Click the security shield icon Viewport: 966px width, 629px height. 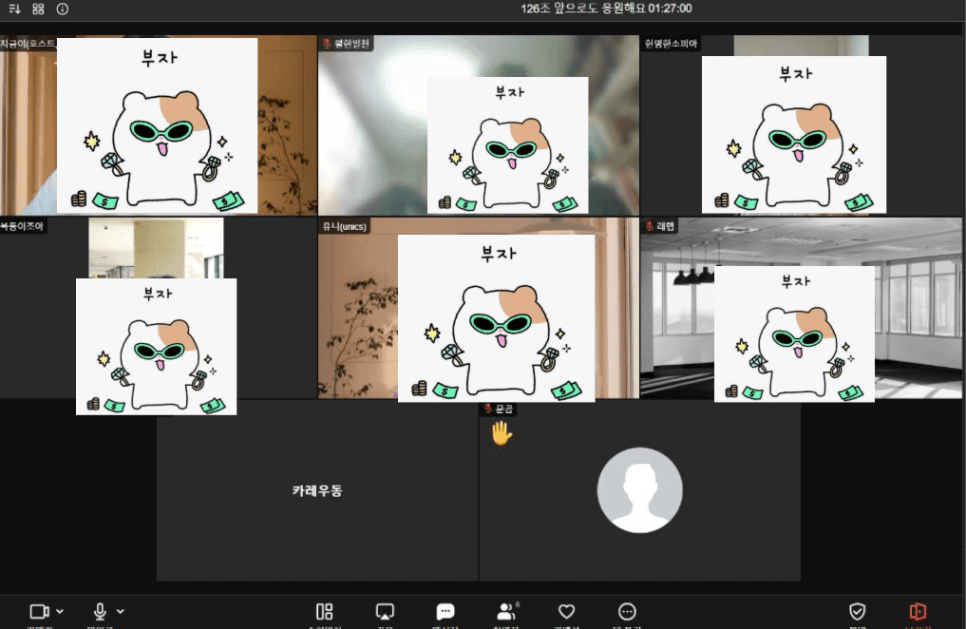[x=857, y=611]
